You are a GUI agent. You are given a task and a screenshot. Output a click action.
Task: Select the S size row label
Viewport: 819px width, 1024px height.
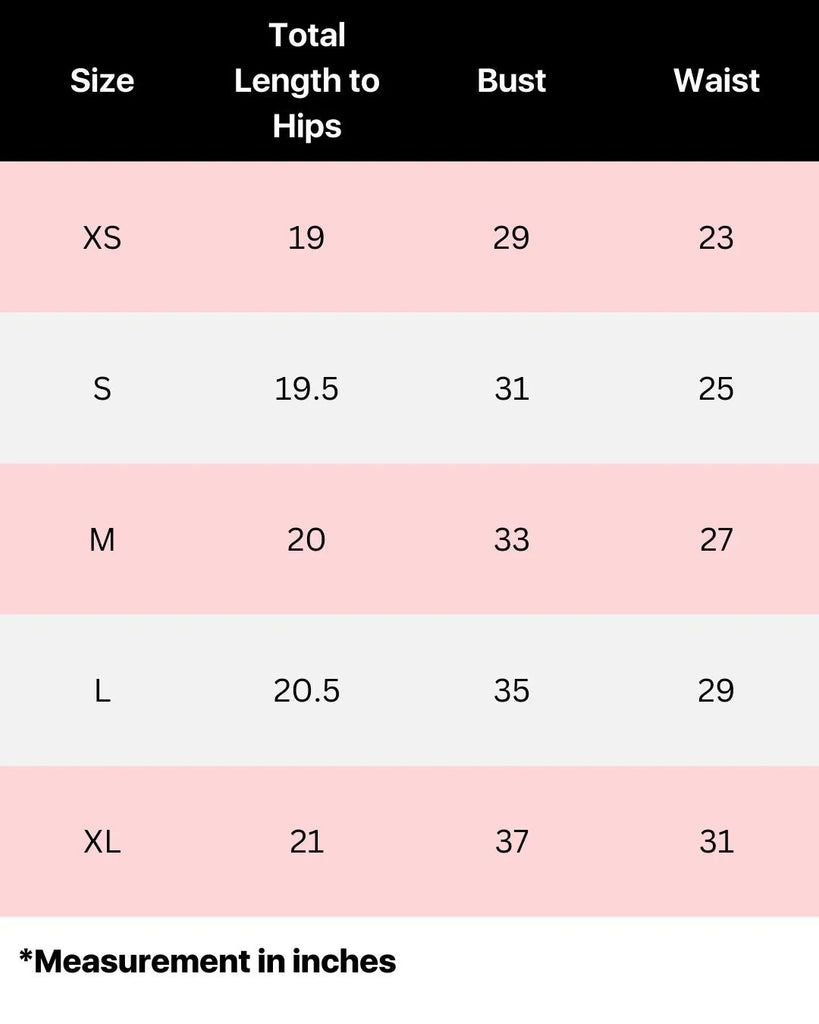102,389
